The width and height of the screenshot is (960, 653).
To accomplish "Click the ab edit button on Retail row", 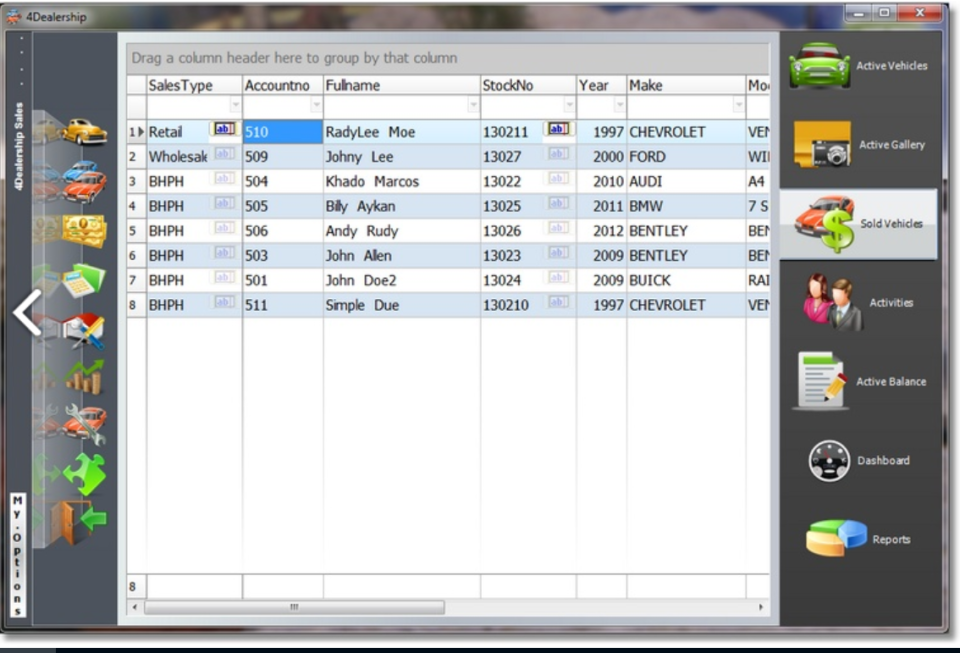I will [225, 130].
